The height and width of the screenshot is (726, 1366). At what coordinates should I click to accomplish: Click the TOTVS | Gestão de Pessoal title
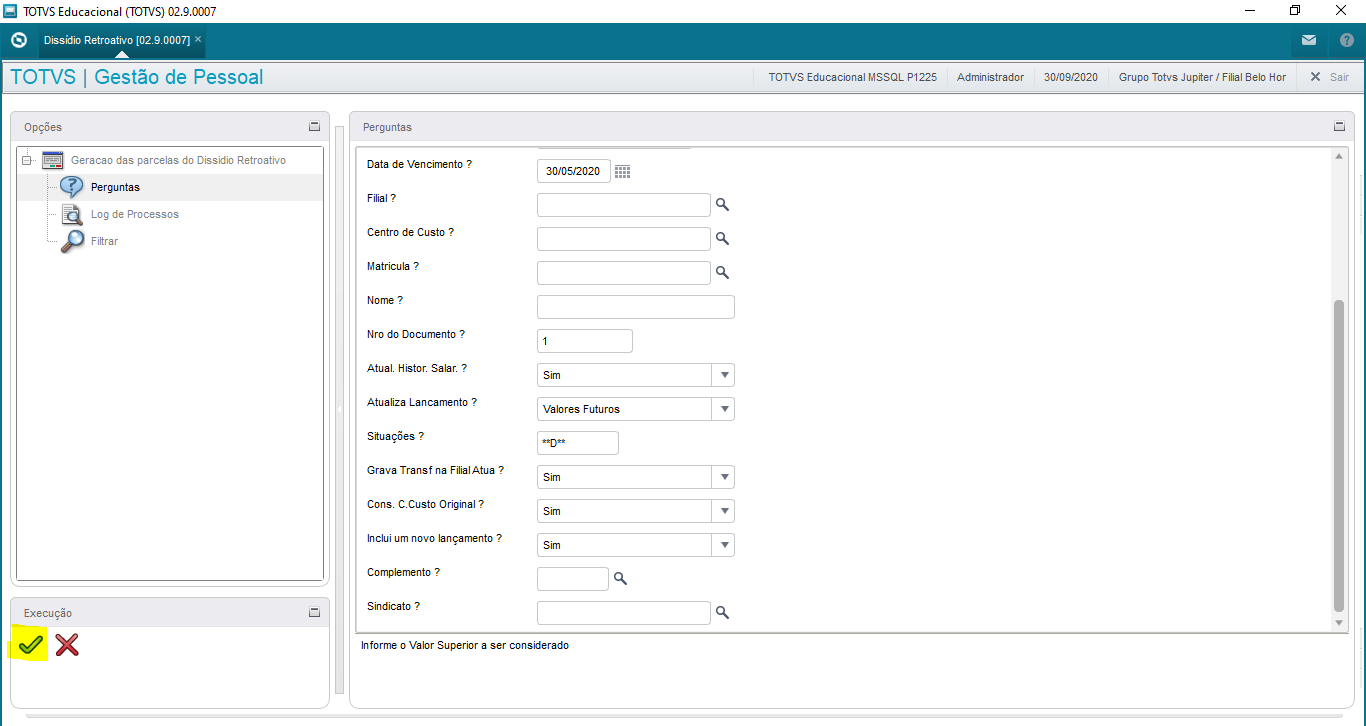pyautogui.click(x=137, y=77)
